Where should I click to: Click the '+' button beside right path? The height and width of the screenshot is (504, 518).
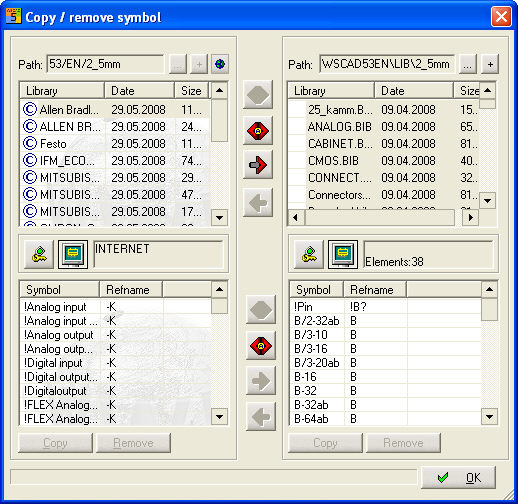tap(490, 64)
